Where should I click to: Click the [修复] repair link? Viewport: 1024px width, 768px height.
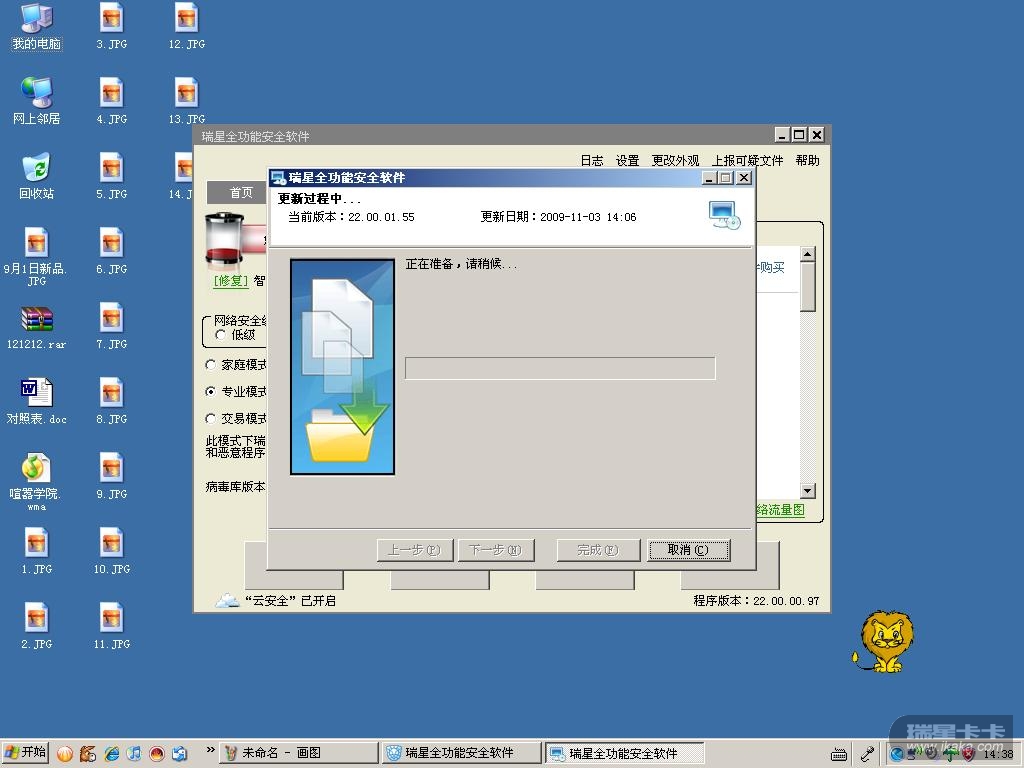231,281
